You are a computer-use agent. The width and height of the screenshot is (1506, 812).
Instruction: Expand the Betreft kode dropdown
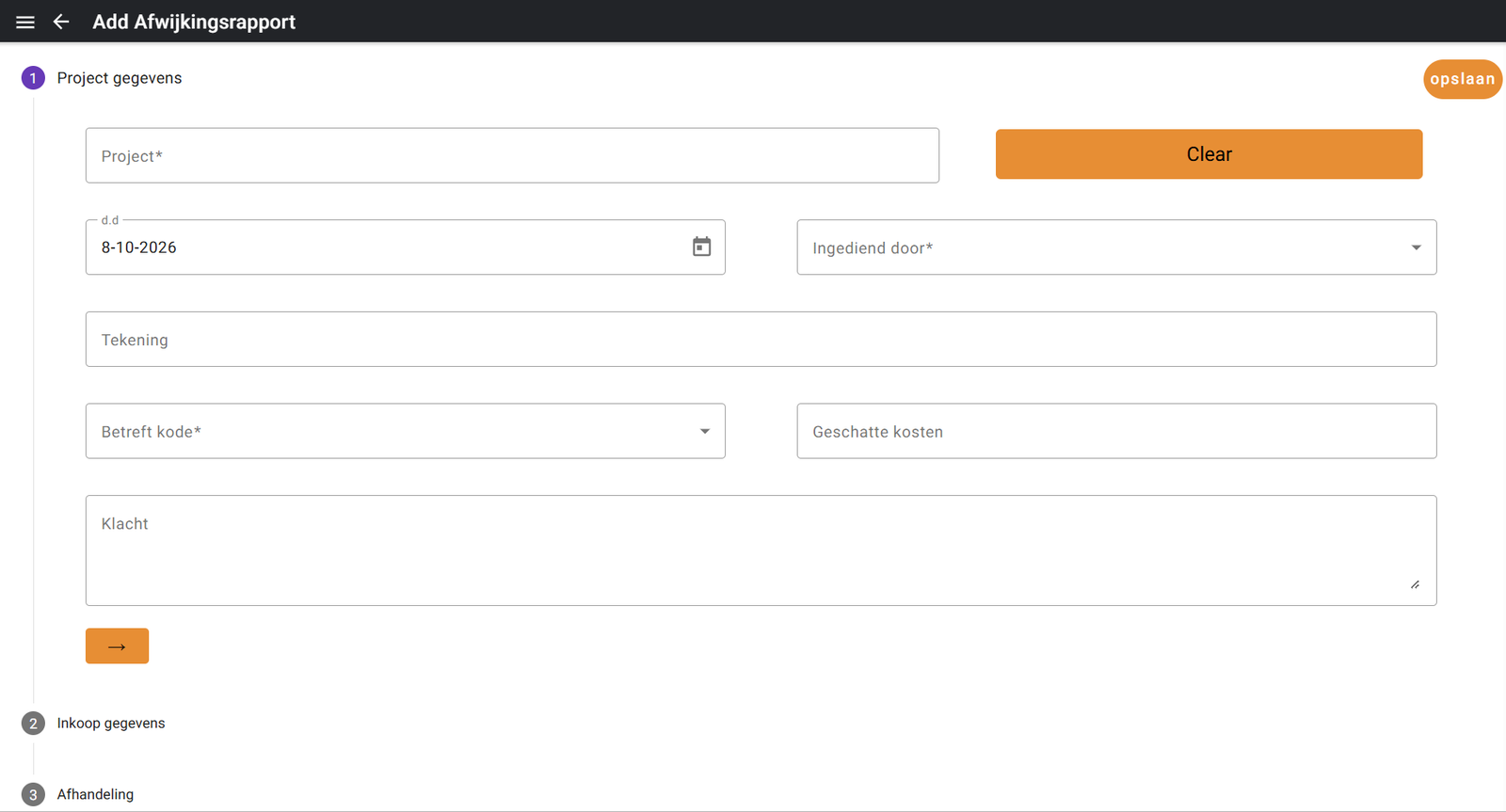[405, 431]
